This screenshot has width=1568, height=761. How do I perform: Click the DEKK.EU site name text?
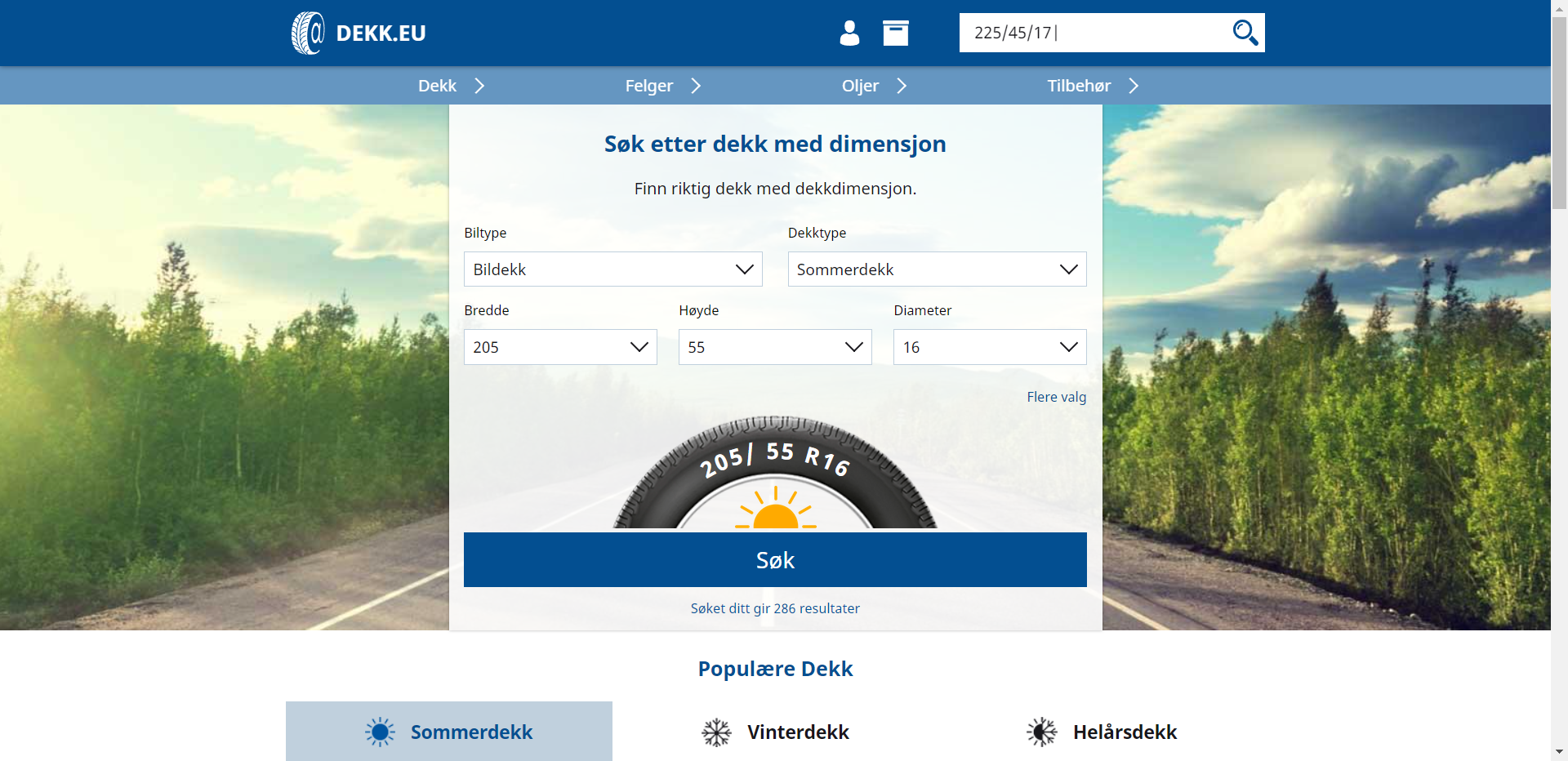point(381,33)
